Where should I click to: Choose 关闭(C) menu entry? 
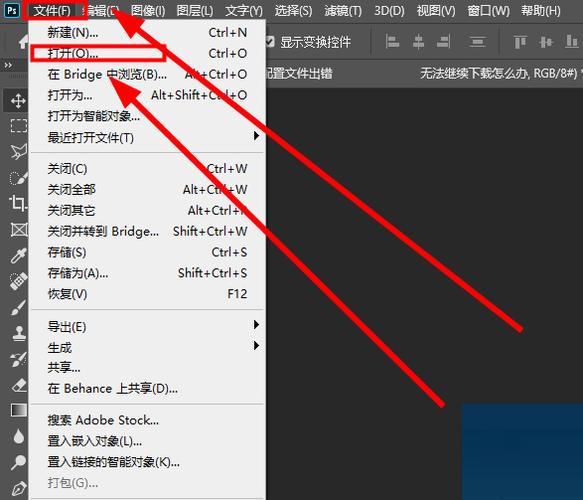147,169
